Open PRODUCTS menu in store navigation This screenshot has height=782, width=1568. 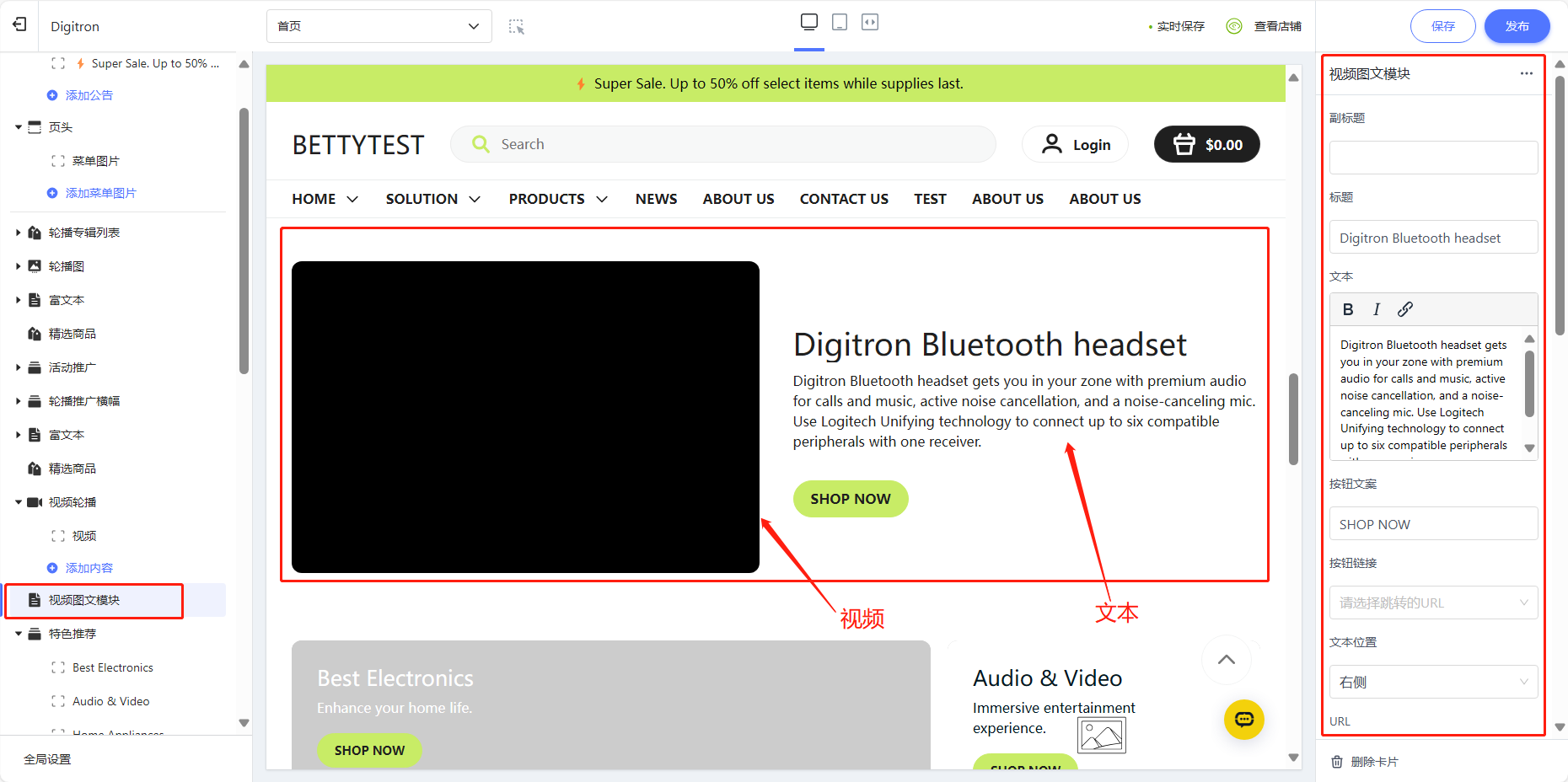pos(558,199)
